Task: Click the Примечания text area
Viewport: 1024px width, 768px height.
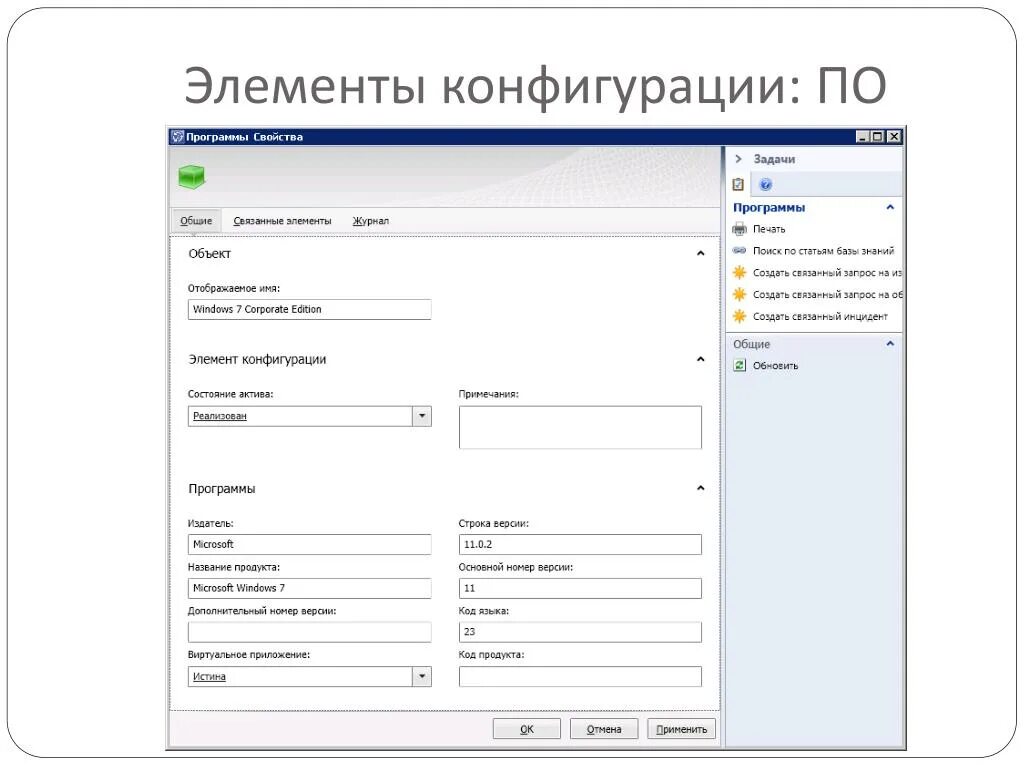Action: pyautogui.click(x=580, y=427)
